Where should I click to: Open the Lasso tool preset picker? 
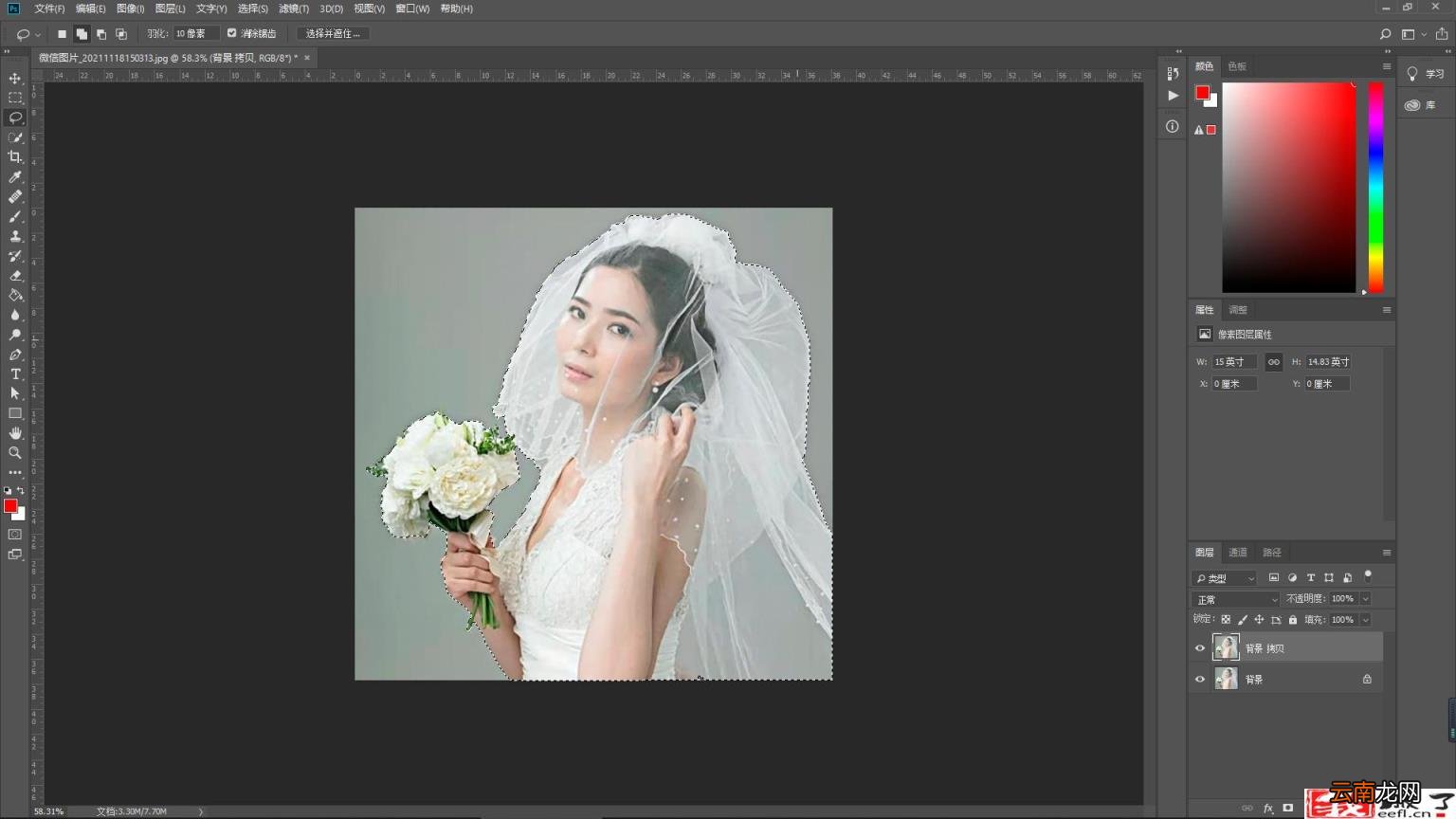[27, 34]
